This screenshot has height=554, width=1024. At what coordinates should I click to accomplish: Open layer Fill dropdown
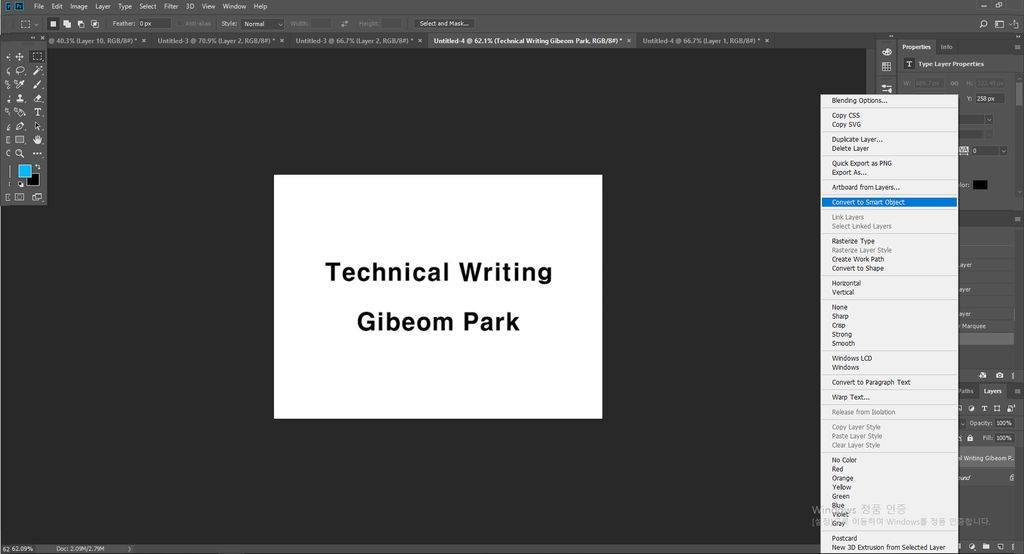[1004, 438]
